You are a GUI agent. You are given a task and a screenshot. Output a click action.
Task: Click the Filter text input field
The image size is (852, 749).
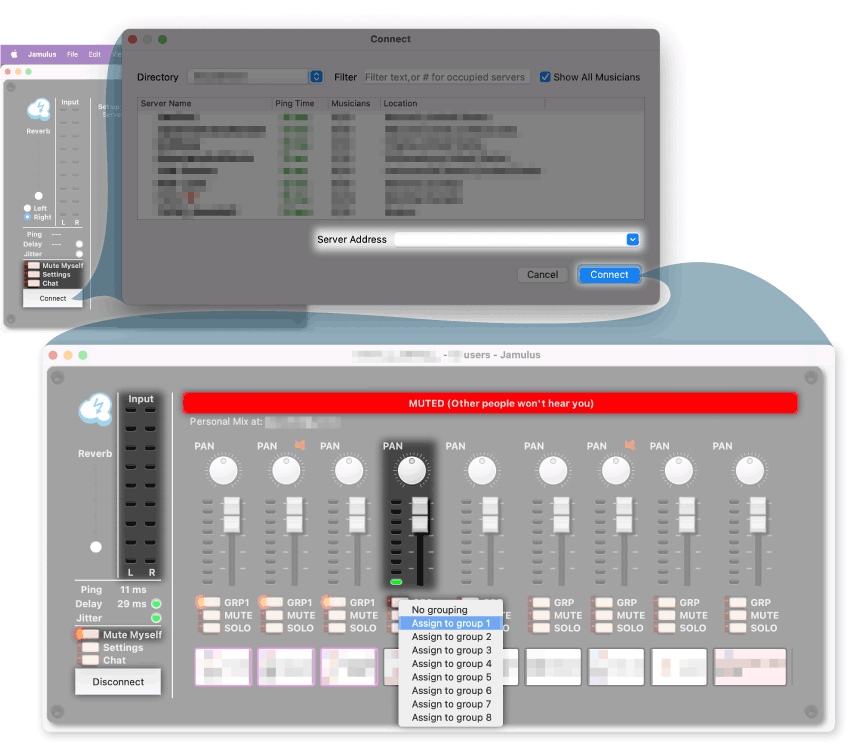tap(445, 77)
